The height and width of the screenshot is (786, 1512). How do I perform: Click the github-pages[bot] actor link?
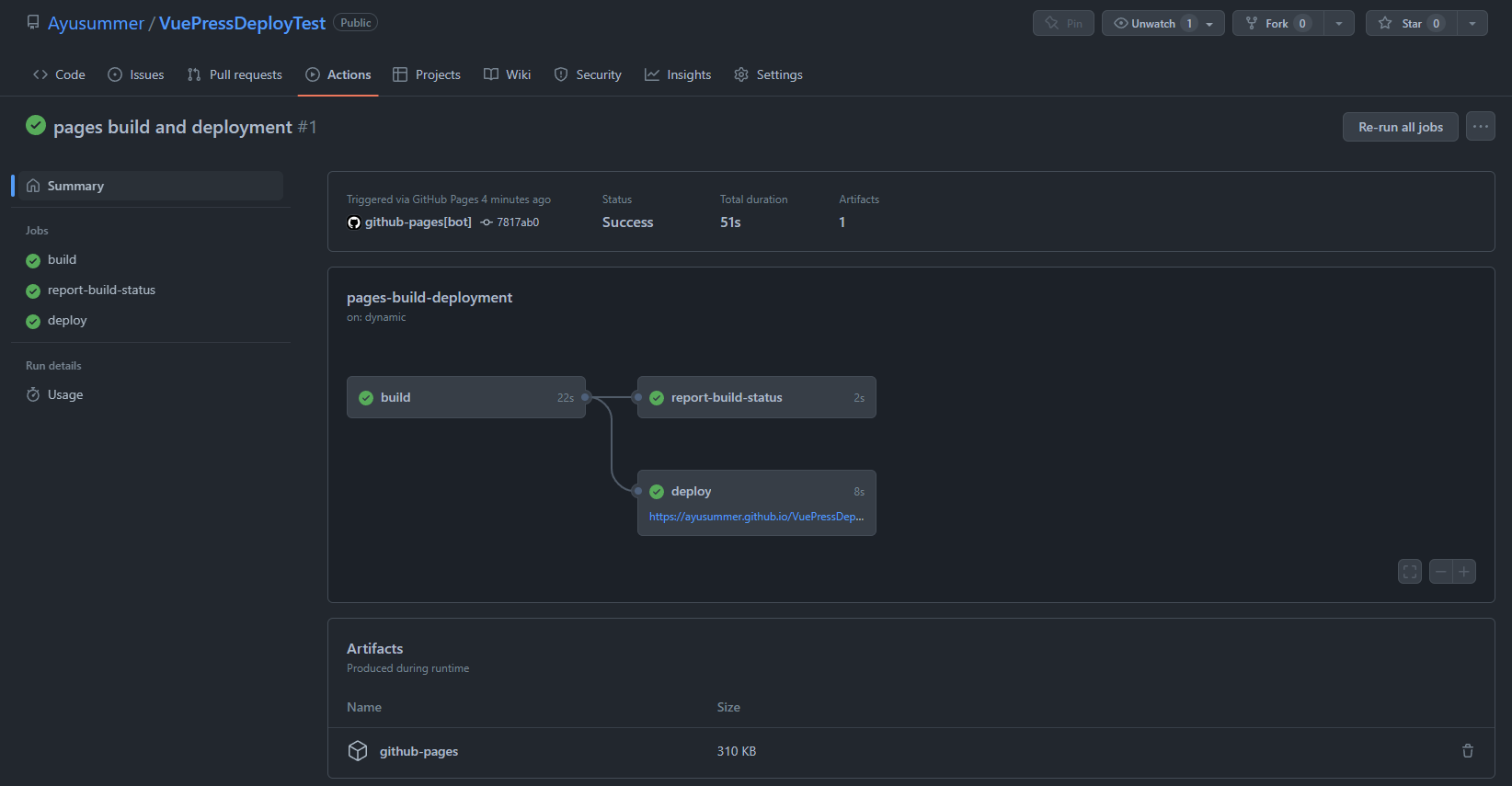pos(418,222)
